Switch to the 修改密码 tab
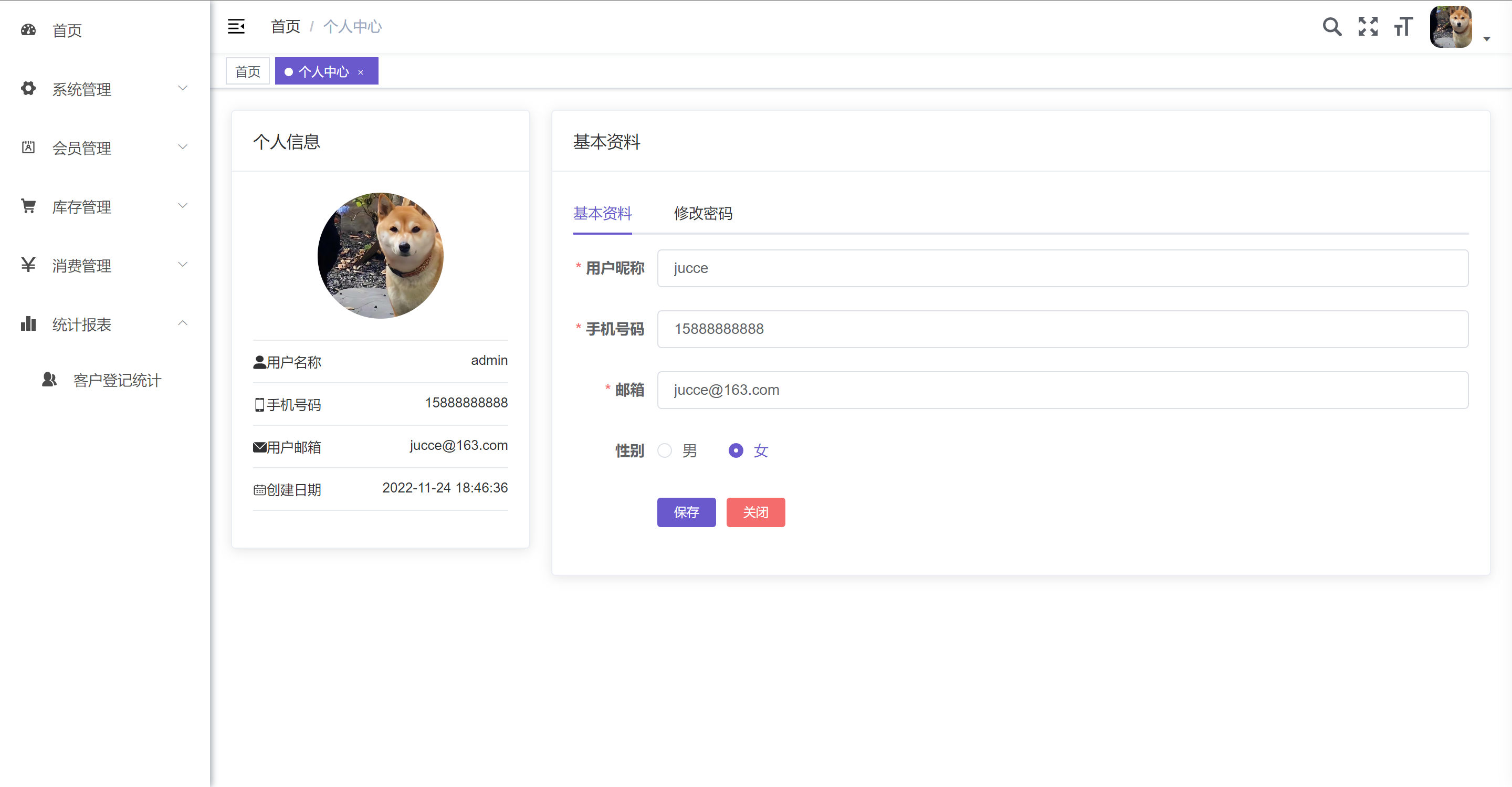 pos(702,213)
